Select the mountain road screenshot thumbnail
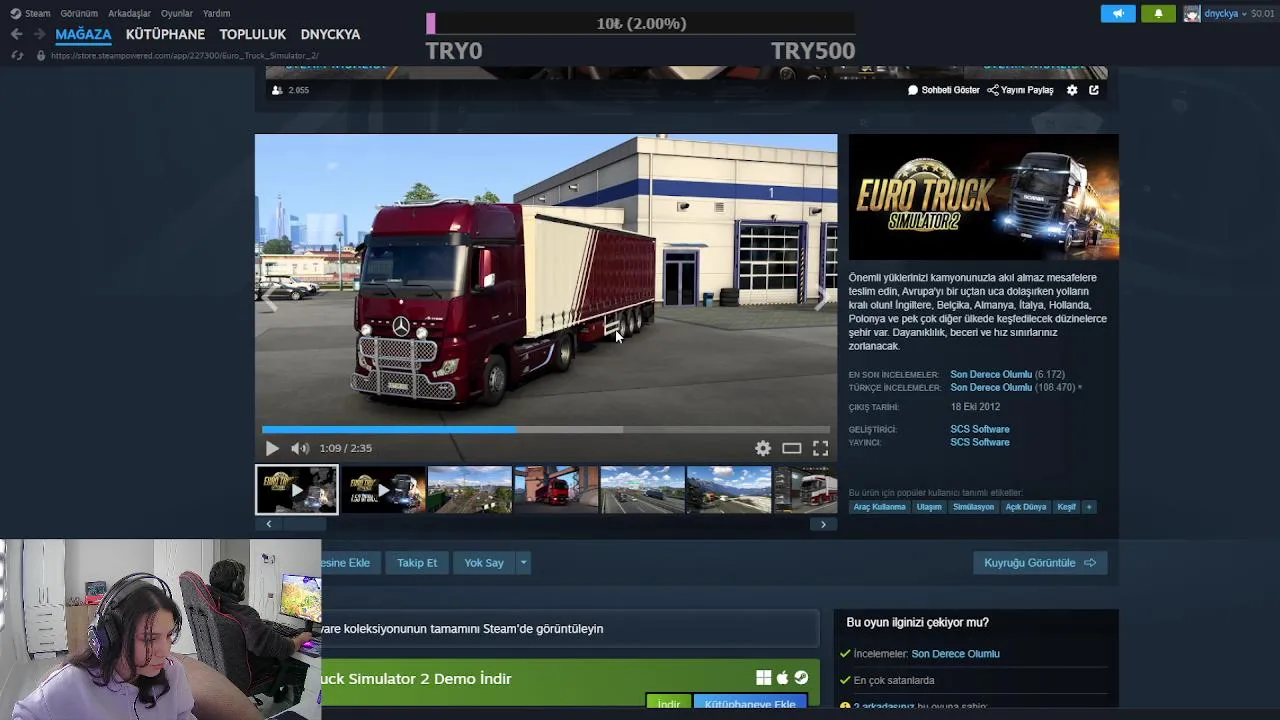 (x=729, y=490)
